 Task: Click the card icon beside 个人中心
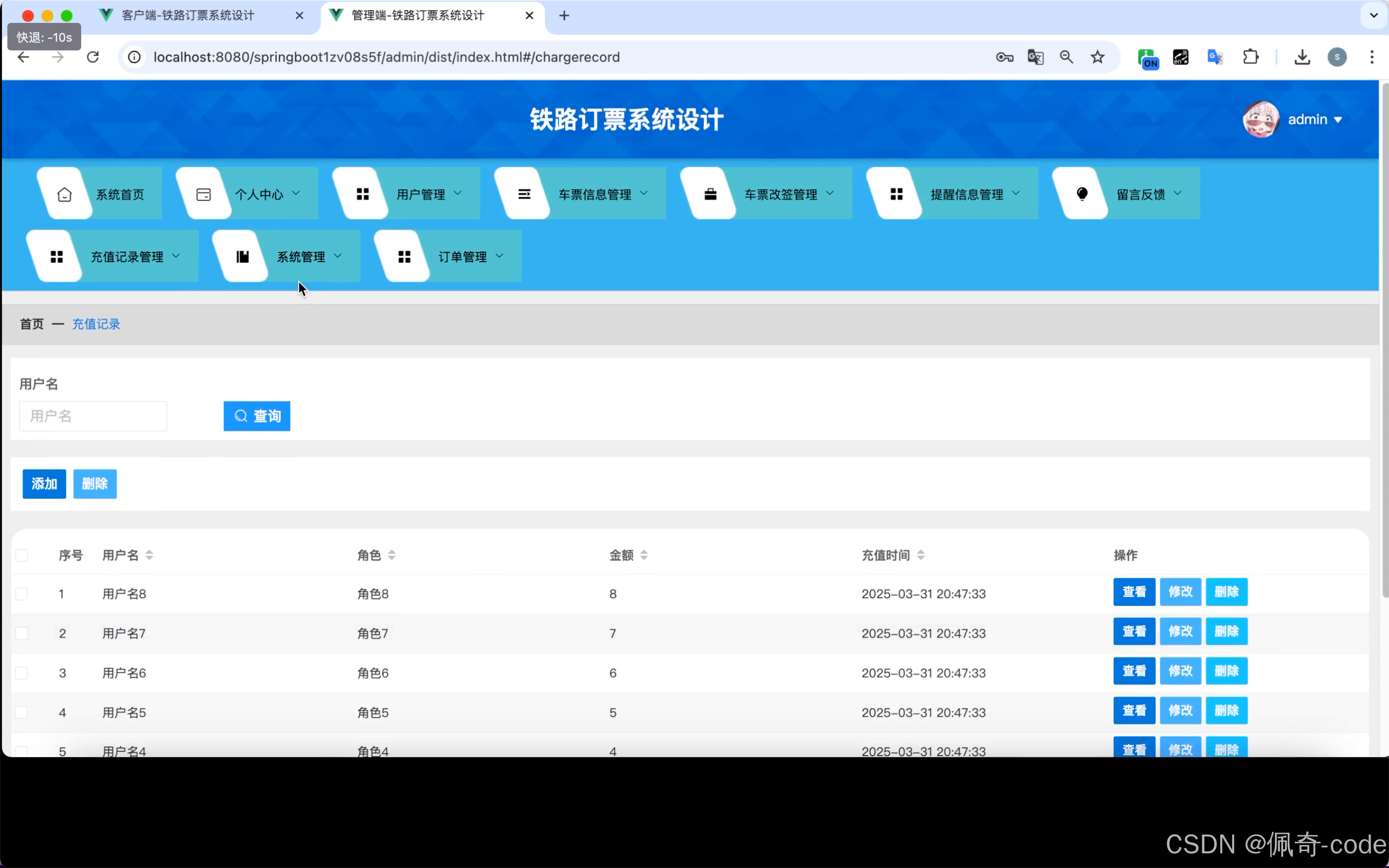tap(203, 195)
